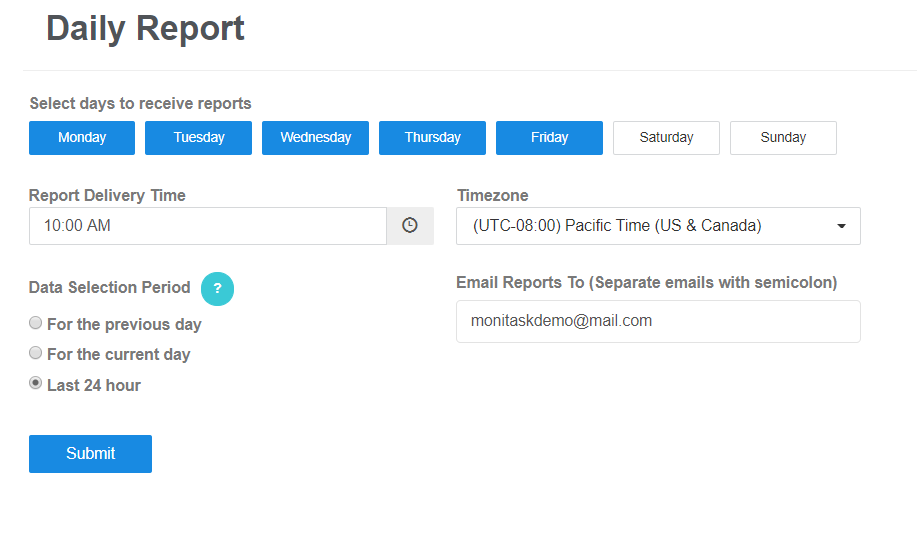Toggle Wednesday report day
The height and width of the screenshot is (536, 917).
coord(315,138)
